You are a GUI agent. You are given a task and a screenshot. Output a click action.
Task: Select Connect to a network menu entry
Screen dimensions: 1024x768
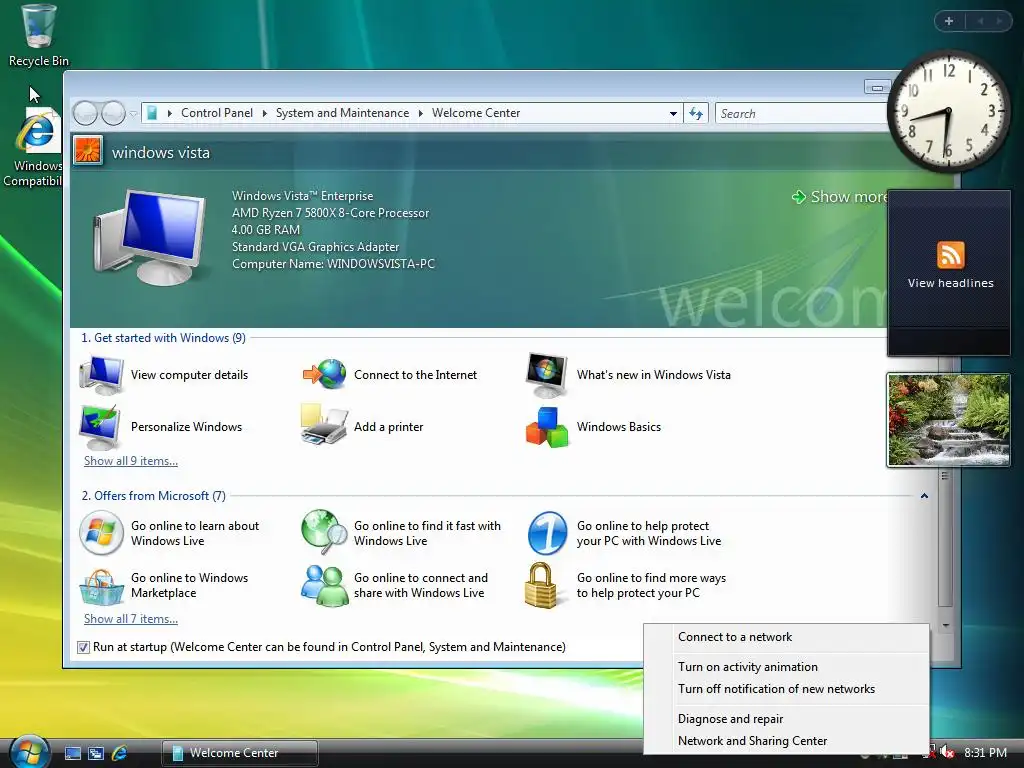786,637
